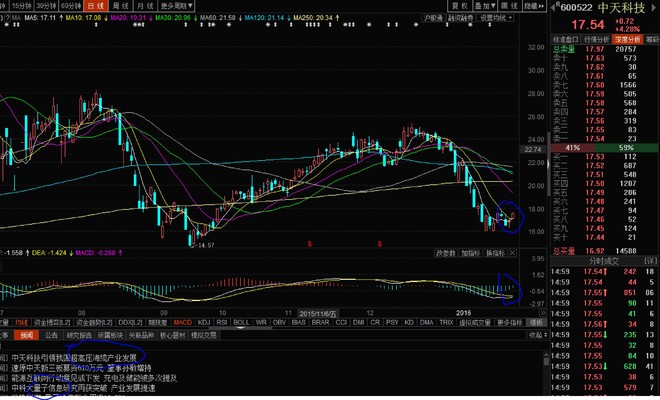Click the 画线 drawing button
660x400 pixels.
[x=509, y=6]
